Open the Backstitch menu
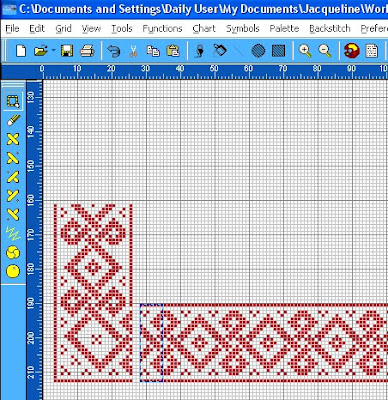 coord(330,29)
